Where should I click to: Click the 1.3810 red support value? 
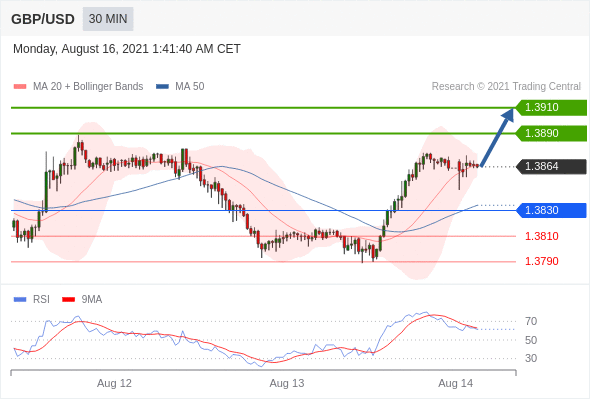point(541,236)
